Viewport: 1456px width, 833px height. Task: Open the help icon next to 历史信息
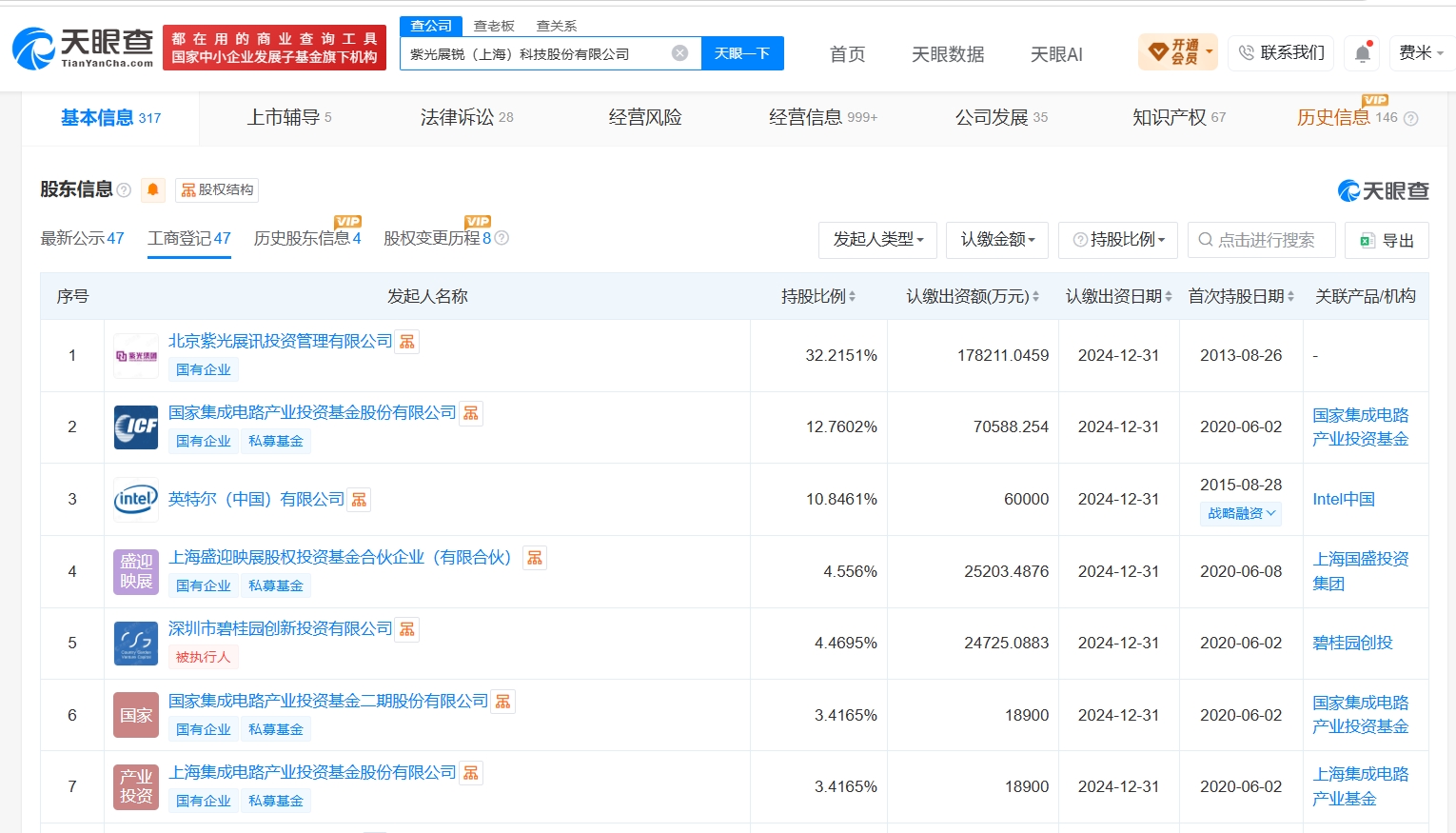pos(1410,119)
